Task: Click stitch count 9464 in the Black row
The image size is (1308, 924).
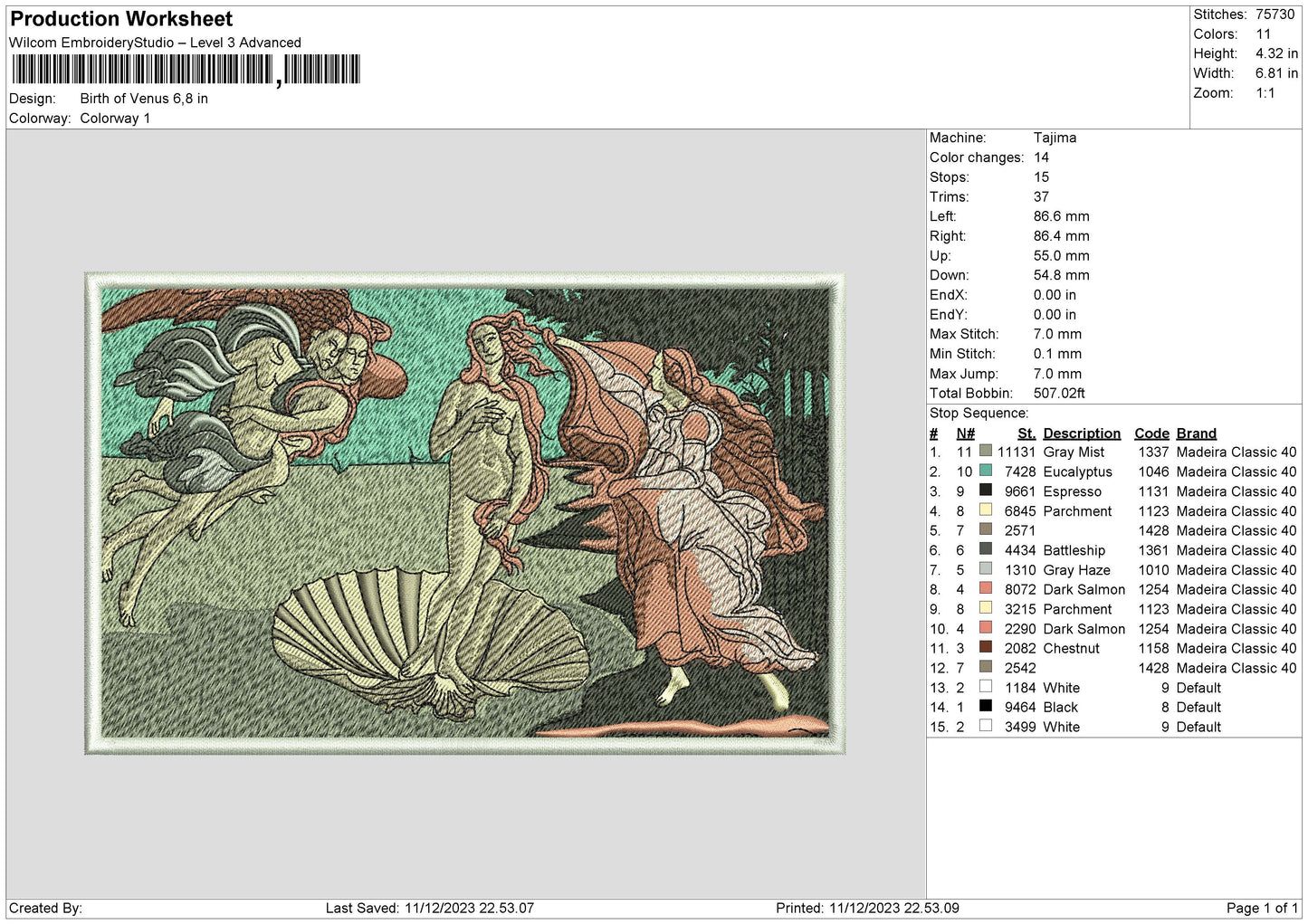Action: tap(1020, 708)
